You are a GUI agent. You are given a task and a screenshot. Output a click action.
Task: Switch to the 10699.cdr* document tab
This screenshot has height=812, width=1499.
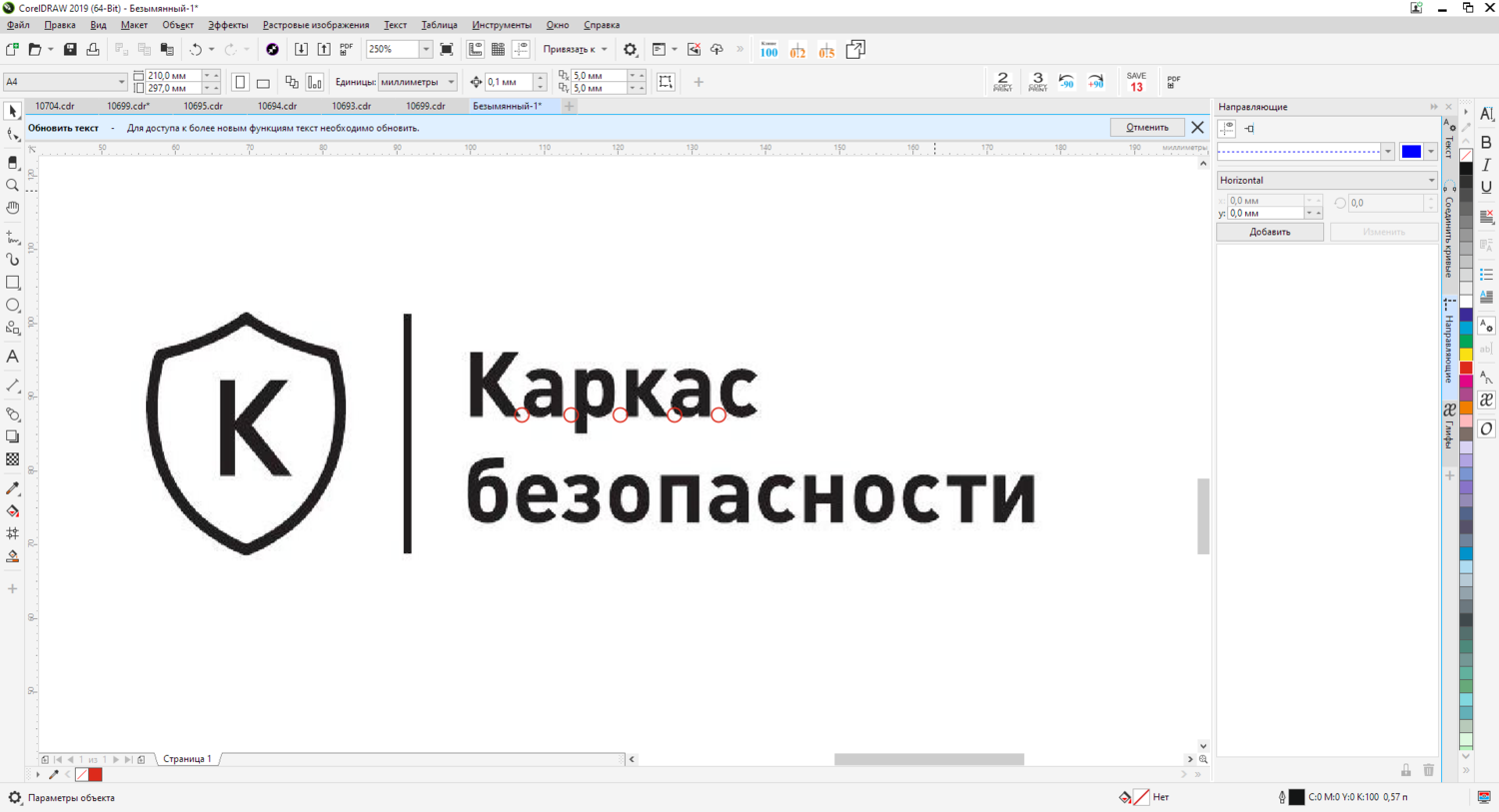tap(128, 106)
